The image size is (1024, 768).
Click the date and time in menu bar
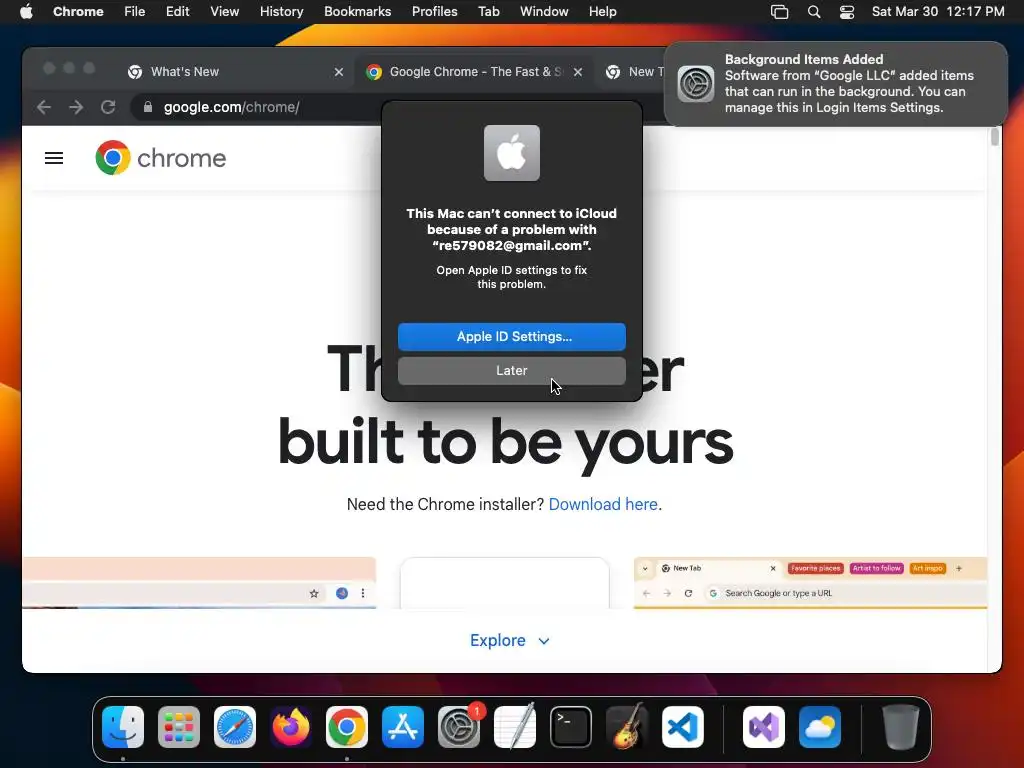pyautogui.click(x=938, y=12)
